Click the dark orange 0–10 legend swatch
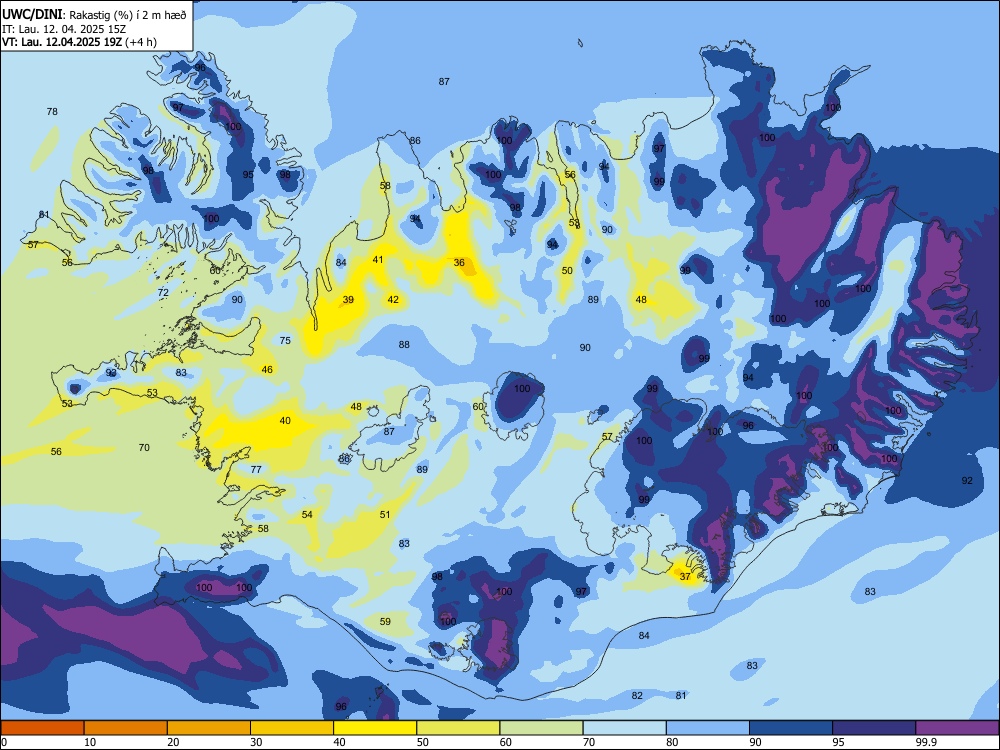The width and height of the screenshot is (1000, 750). (x=42, y=728)
